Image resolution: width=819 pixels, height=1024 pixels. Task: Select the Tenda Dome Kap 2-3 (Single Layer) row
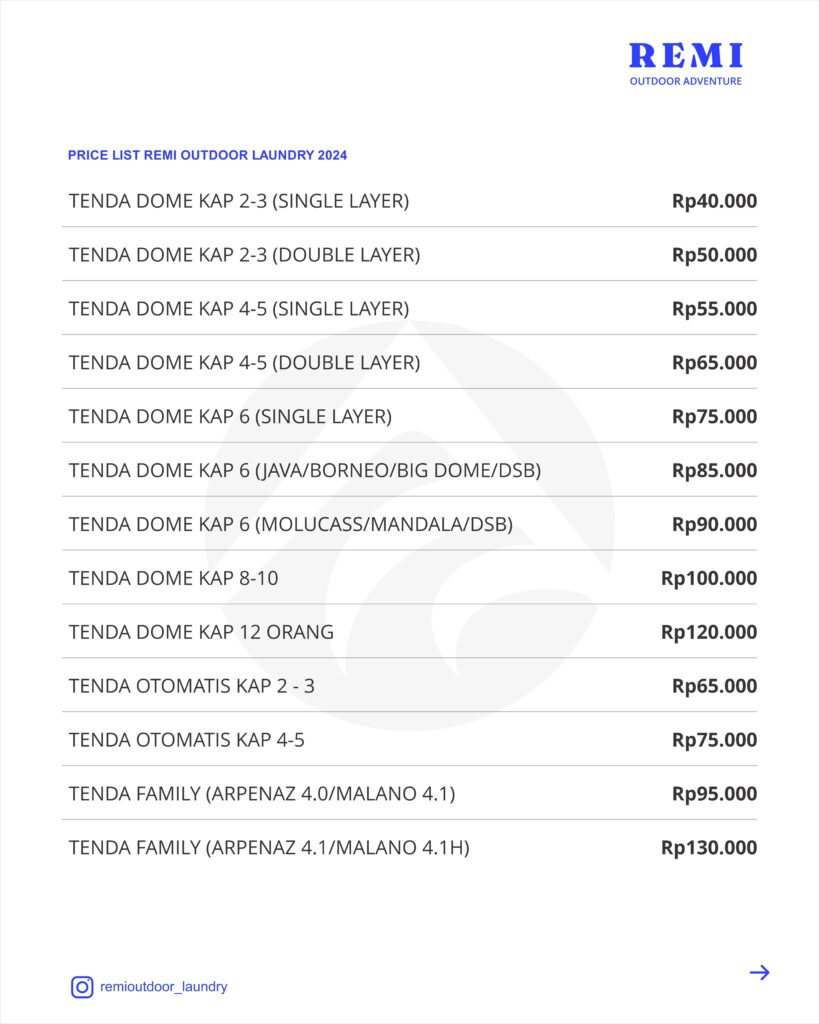[x=410, y=201]
